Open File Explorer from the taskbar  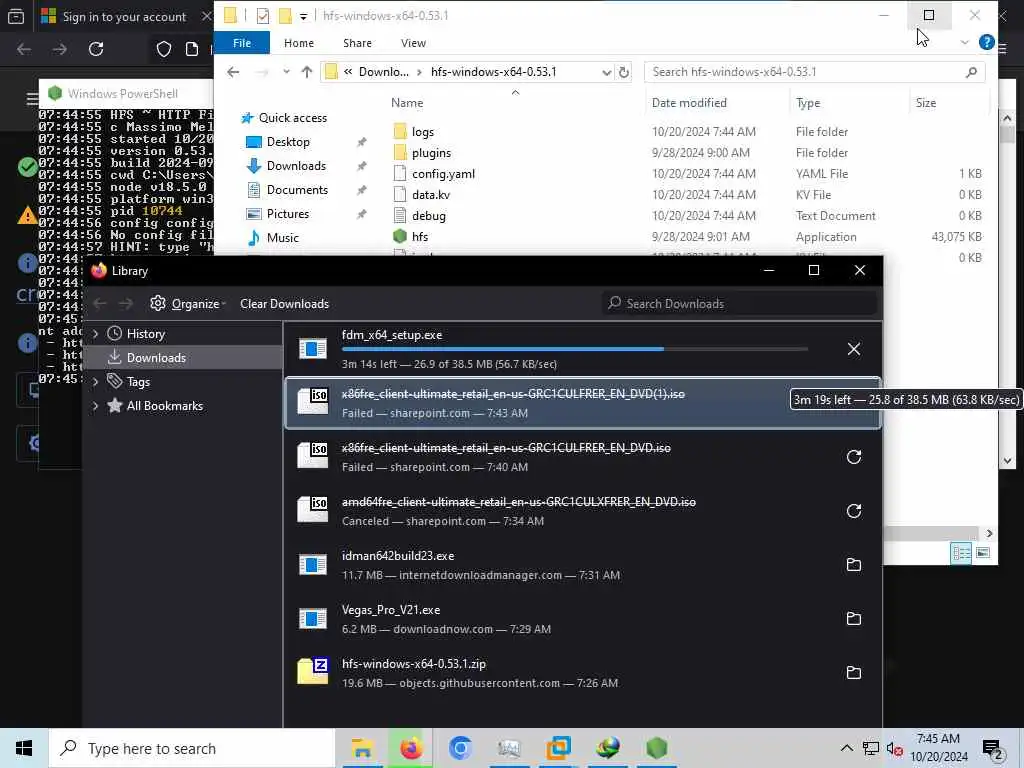pos(362,748)
